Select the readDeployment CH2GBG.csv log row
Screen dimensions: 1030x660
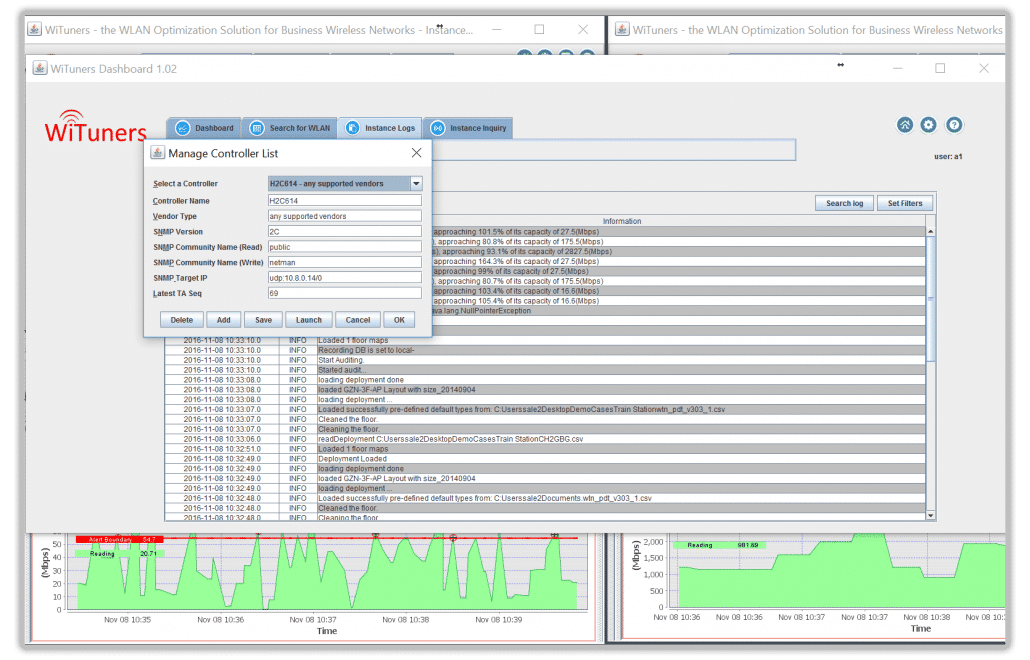tap(545, 439)
